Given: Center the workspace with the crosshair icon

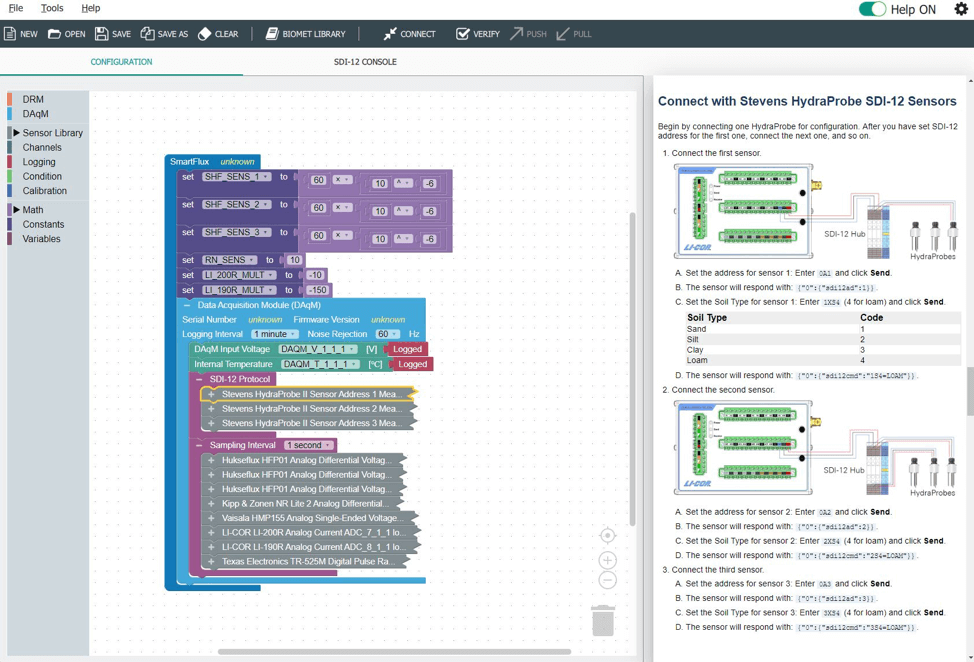Looking at the screenshot, I should tap(608, 535).
